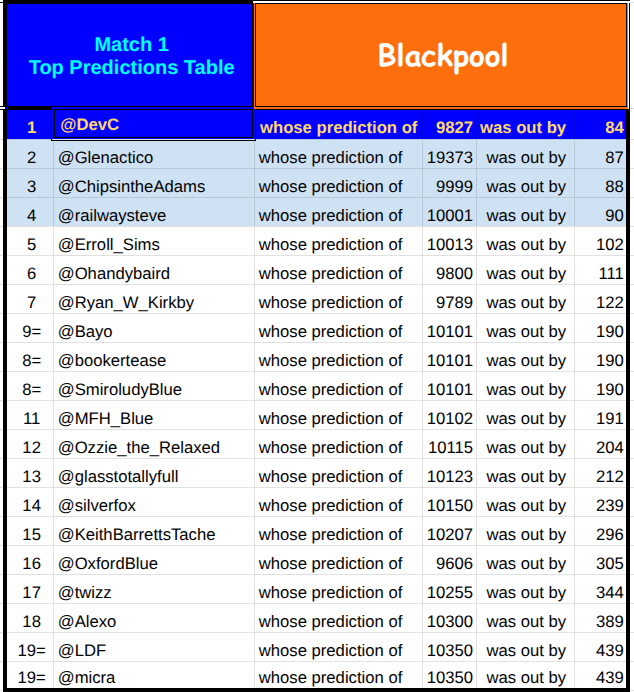The height and width of the screenshot is (692, 634).
Task: Select the @OxfordBlue cell
Action: point(154,564)
